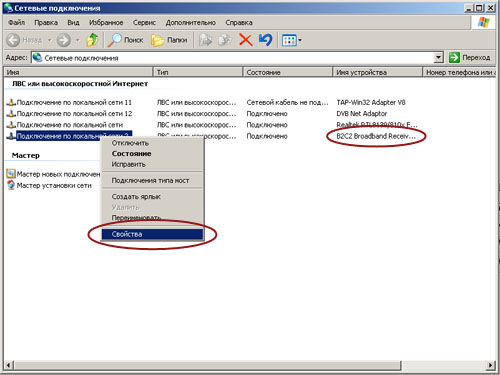Click the Move To folder icon

coord(205,40)
